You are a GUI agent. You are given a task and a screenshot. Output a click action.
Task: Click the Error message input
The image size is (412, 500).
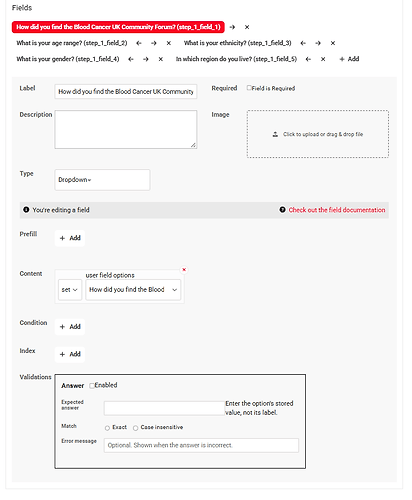point(201,445)
